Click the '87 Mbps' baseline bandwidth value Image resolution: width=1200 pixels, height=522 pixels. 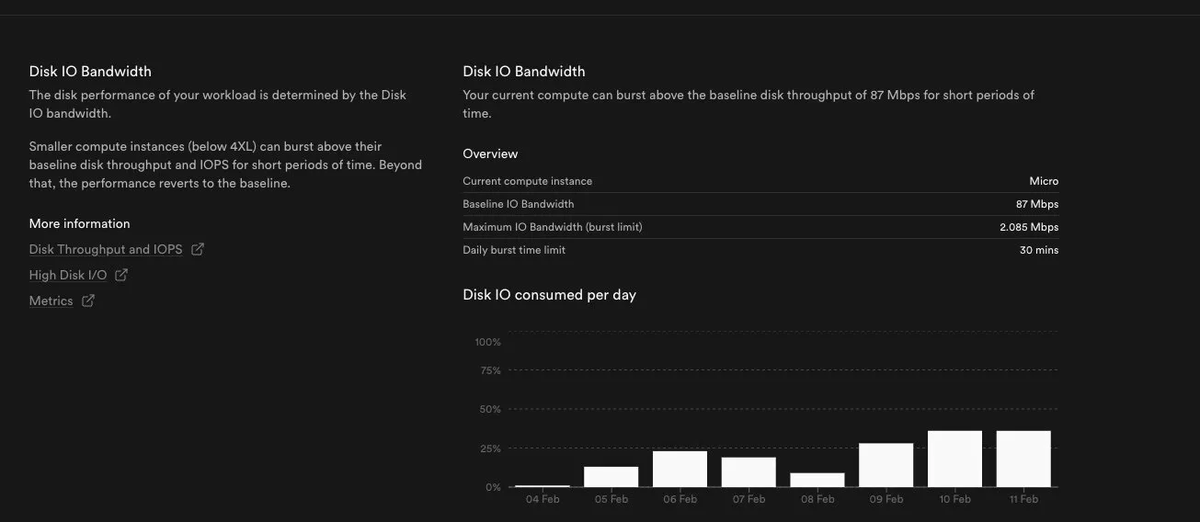coord(1037,204)
